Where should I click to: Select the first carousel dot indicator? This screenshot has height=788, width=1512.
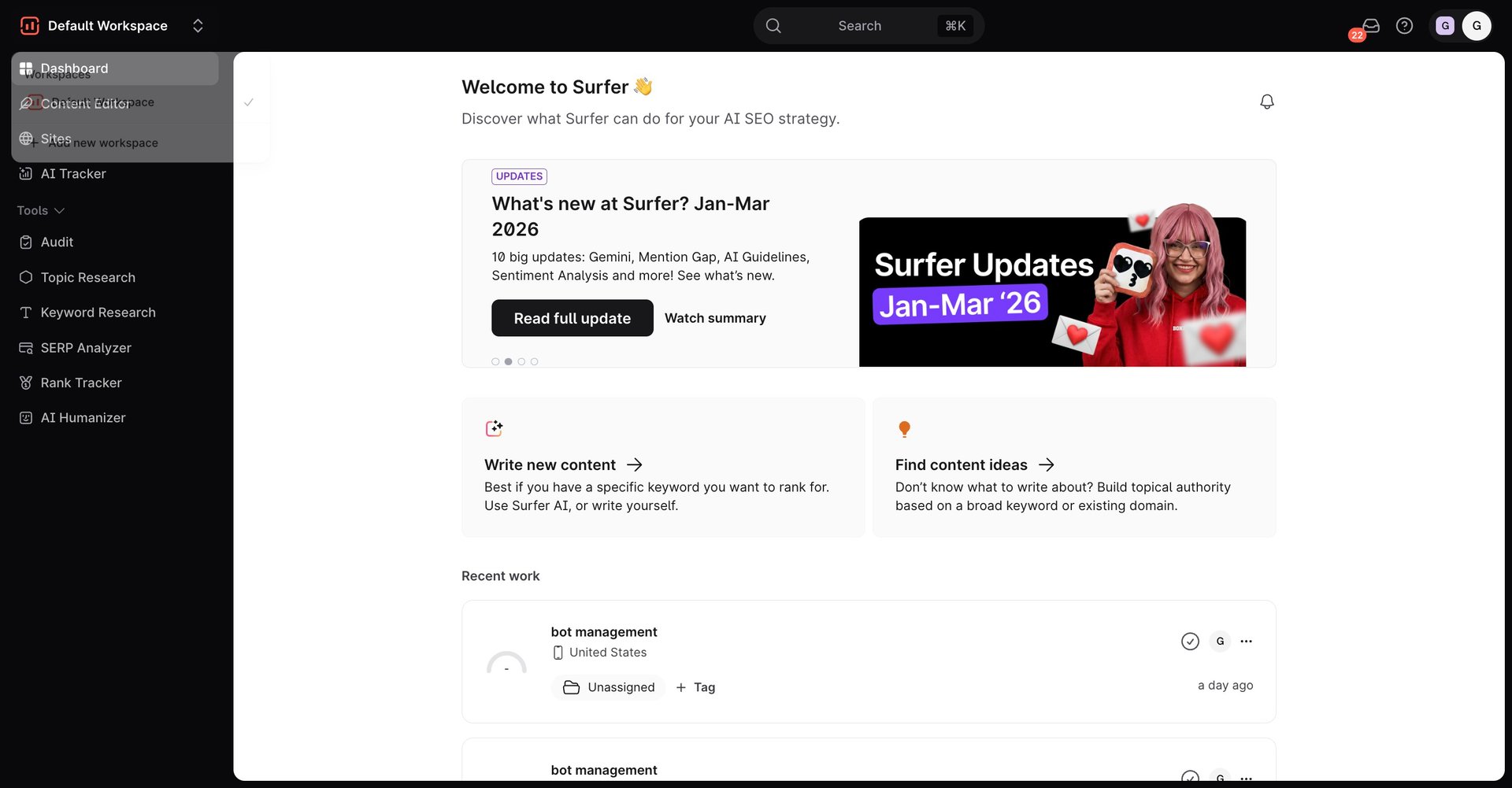click(495, 362)
